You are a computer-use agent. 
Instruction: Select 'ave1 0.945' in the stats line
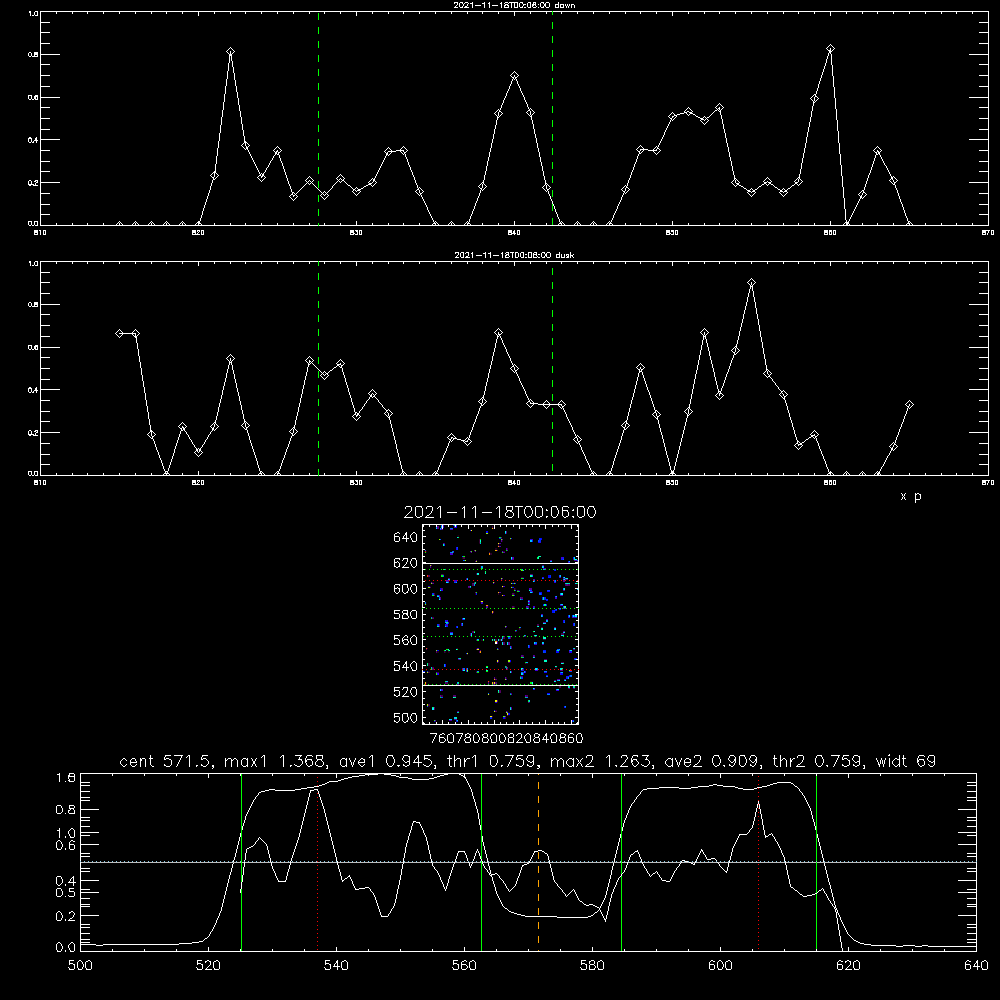point(388,761)
